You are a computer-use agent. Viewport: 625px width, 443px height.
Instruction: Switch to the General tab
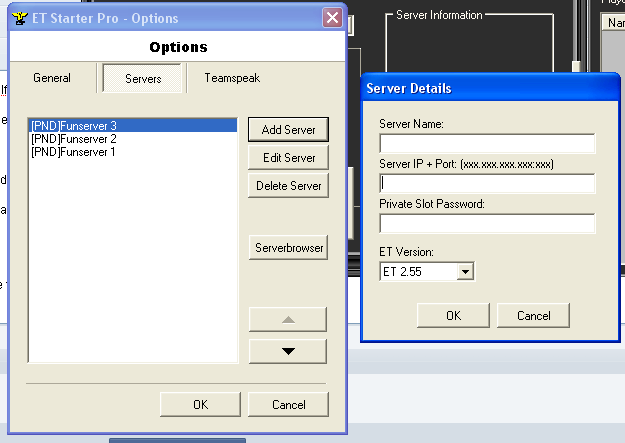pyautogui.click(x=52, y=78)
